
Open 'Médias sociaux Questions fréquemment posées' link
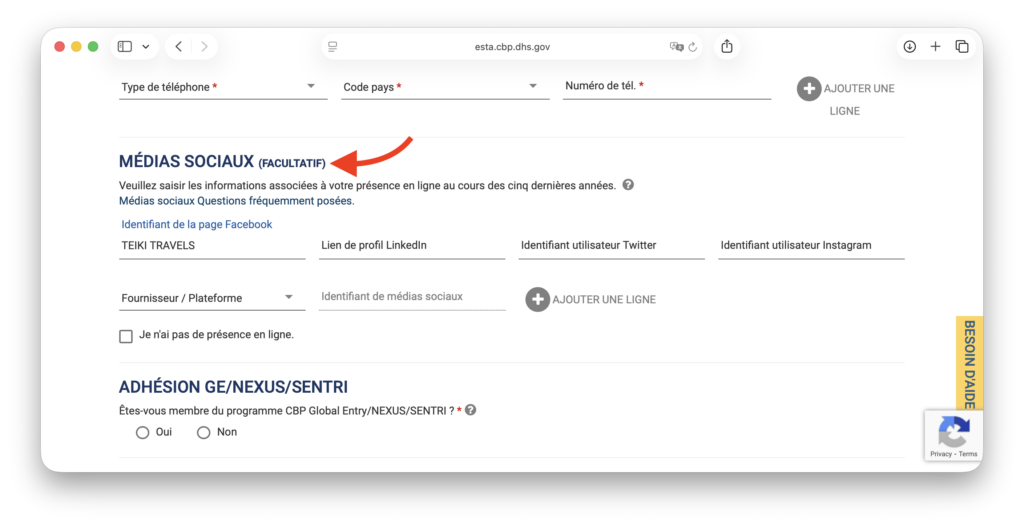click(x=236, y=201)
